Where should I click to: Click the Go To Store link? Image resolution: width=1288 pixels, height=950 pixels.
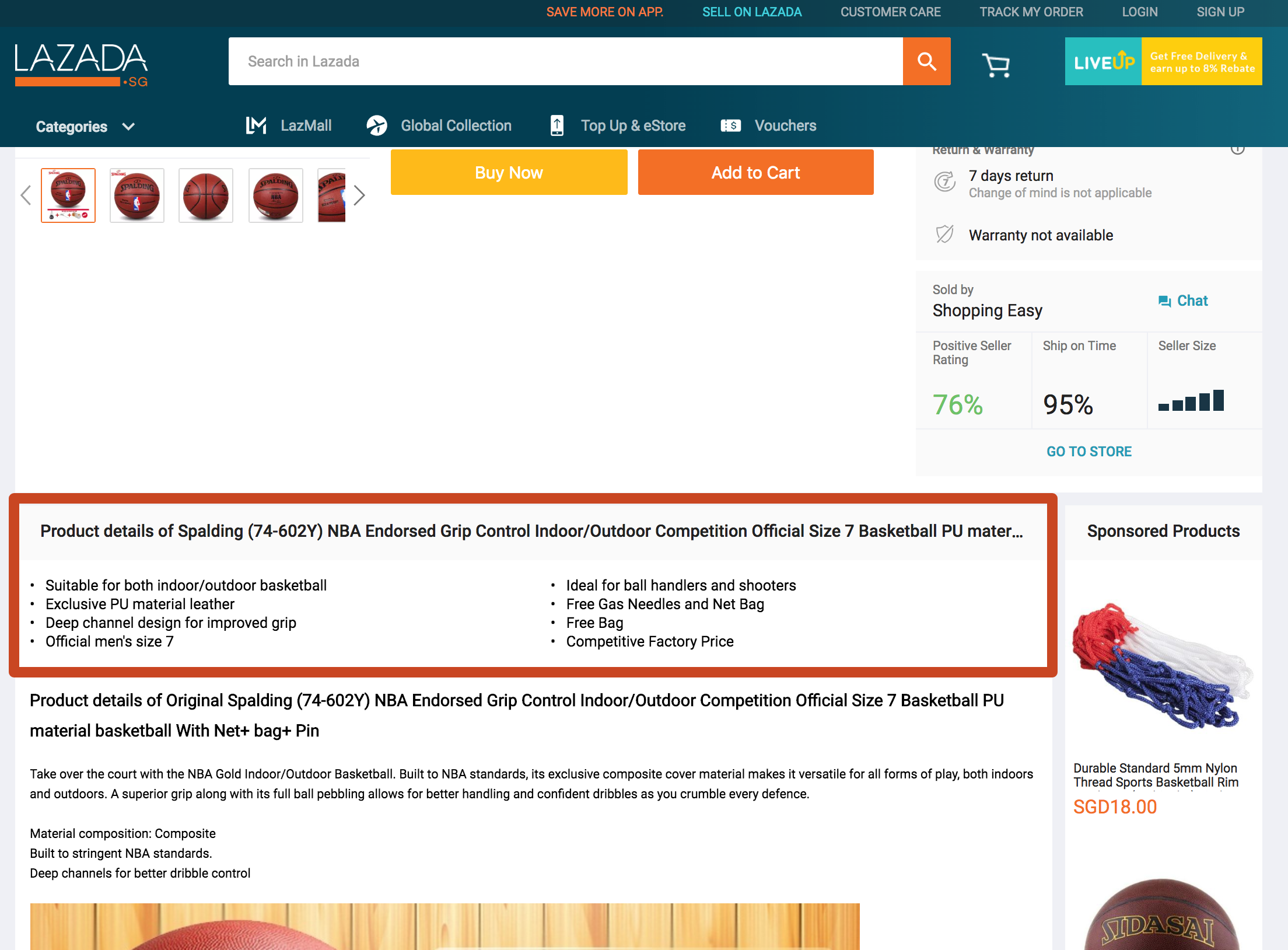1089,452
